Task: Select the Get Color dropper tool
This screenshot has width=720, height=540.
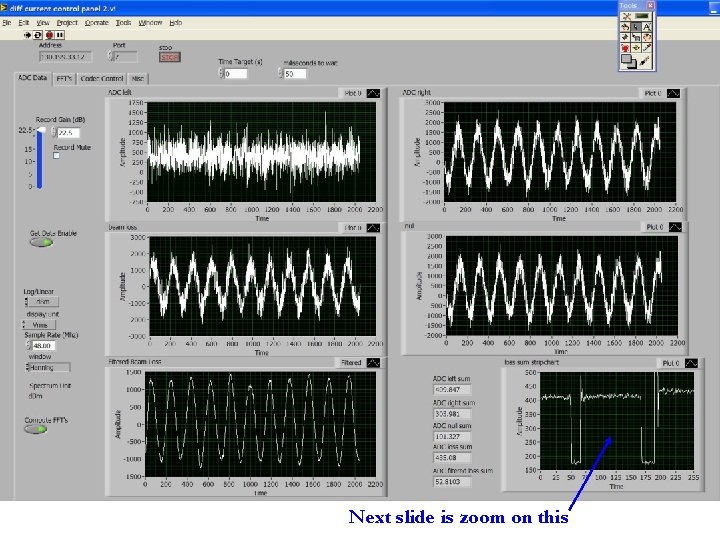Action: pyautogui.click(x=647, y=48)
